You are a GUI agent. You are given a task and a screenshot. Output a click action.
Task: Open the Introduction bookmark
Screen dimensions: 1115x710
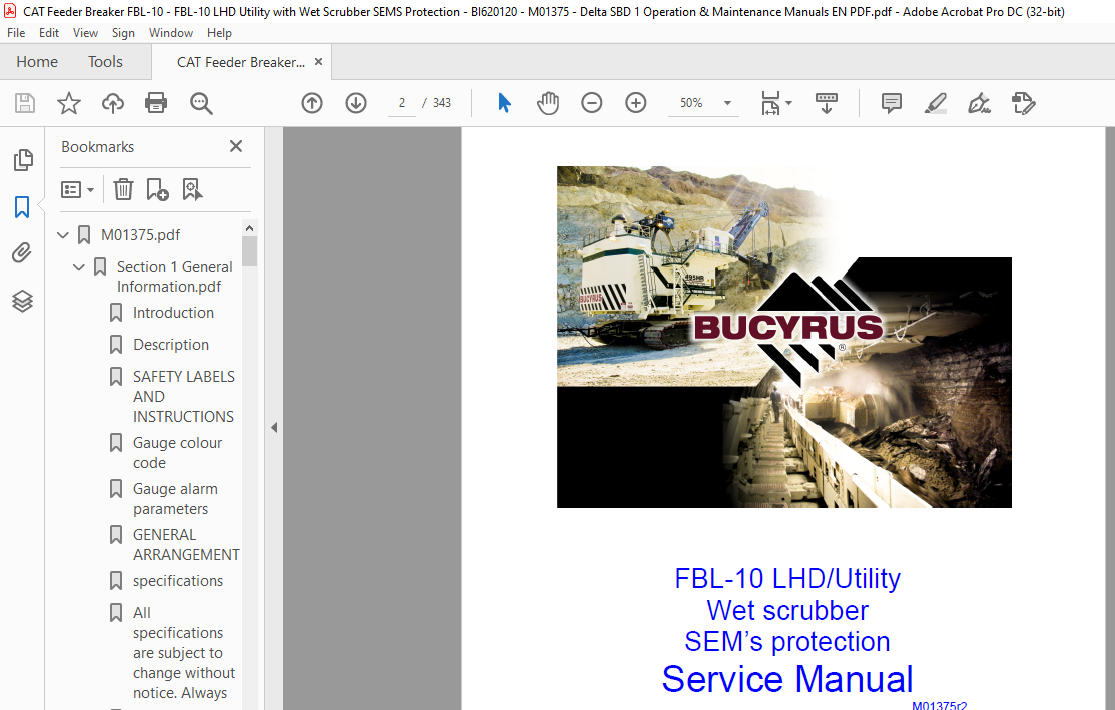(173, 313)
